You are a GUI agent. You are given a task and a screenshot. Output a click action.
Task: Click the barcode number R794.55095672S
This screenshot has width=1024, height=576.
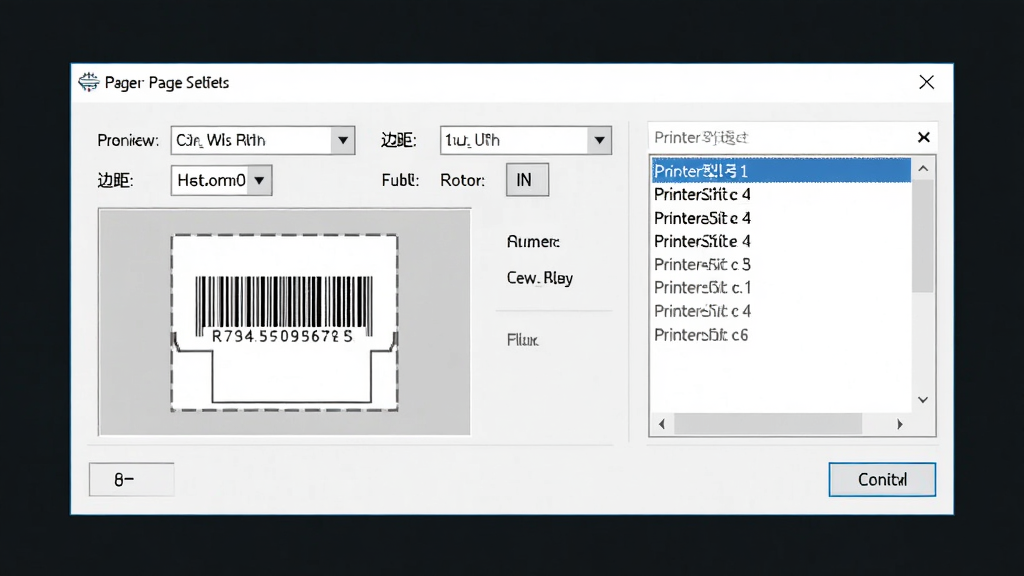tap(282, 336)
